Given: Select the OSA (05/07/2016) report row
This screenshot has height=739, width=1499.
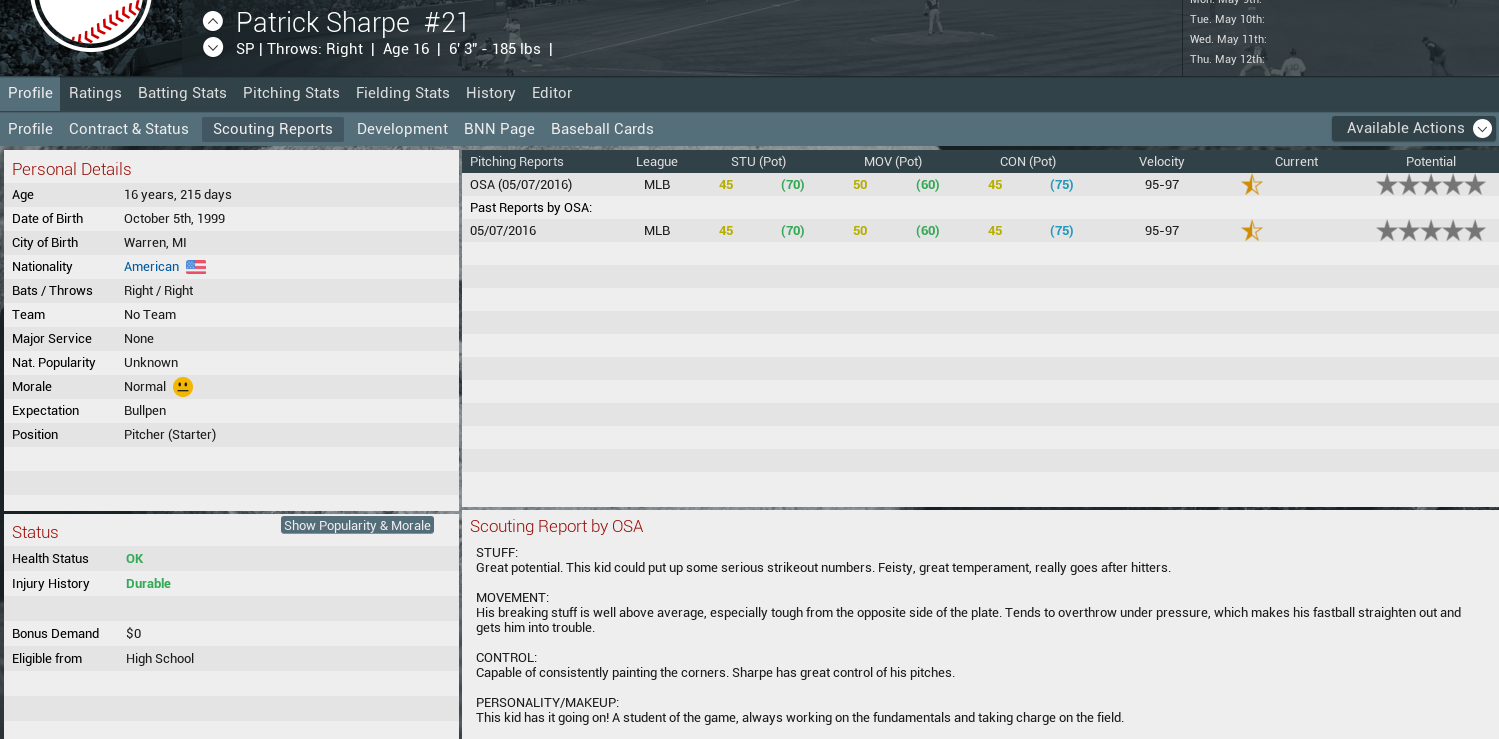Looking at the screenshot, I should (x=980, y=185).
